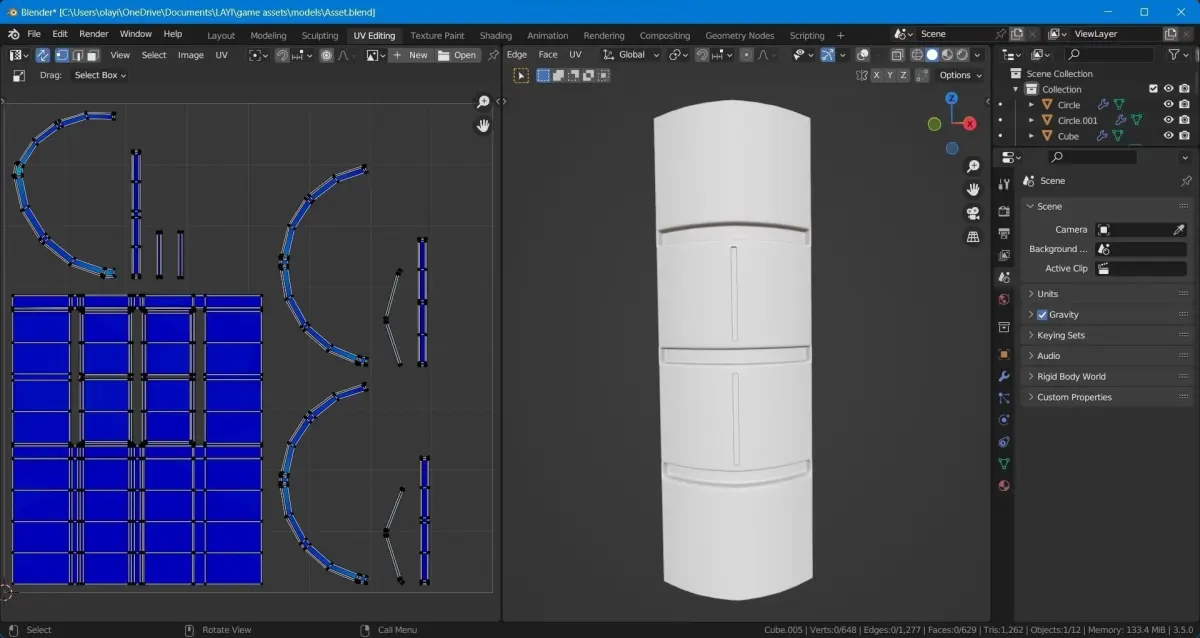The width and height of the screenshot is (1200, 638).
Task: Click the Open image button
Action: click(x=458, y=55)
